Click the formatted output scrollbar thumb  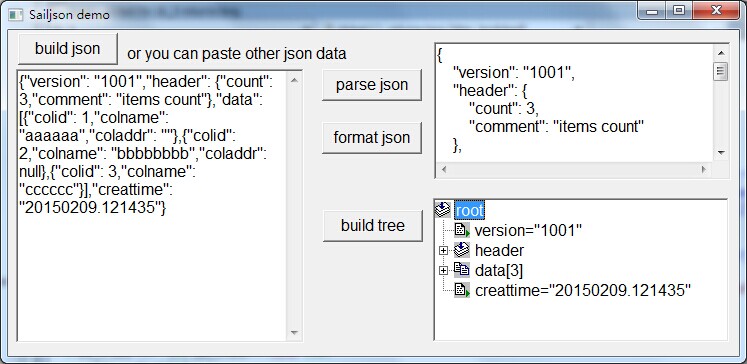point(720,71)
